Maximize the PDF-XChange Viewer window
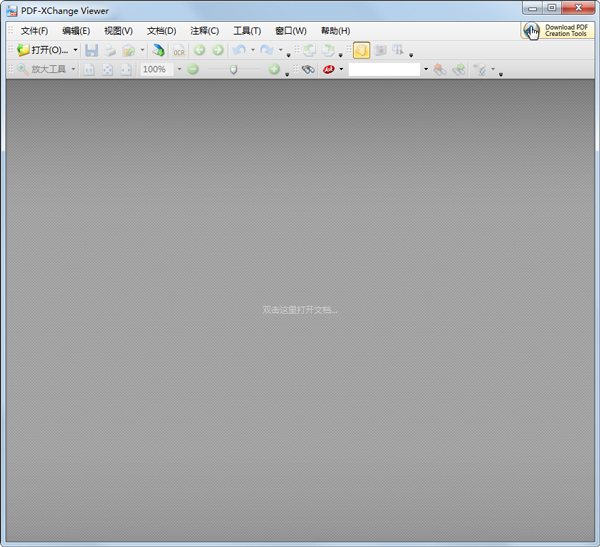 pos(552,8)
